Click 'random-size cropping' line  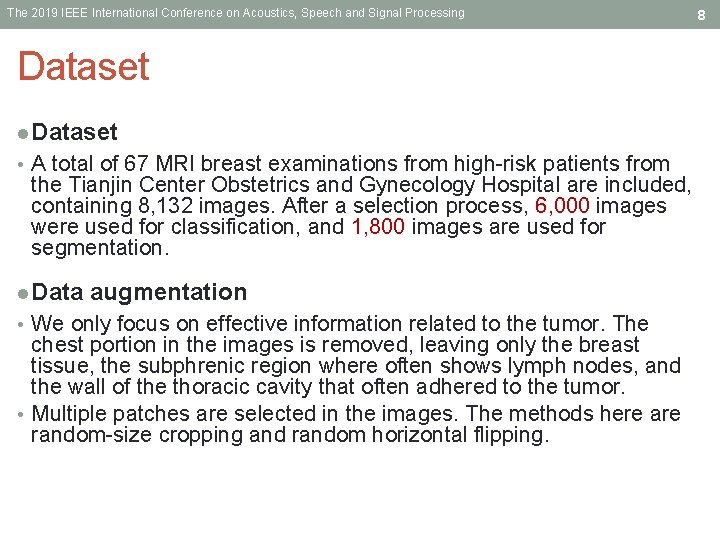coord(290,435)
